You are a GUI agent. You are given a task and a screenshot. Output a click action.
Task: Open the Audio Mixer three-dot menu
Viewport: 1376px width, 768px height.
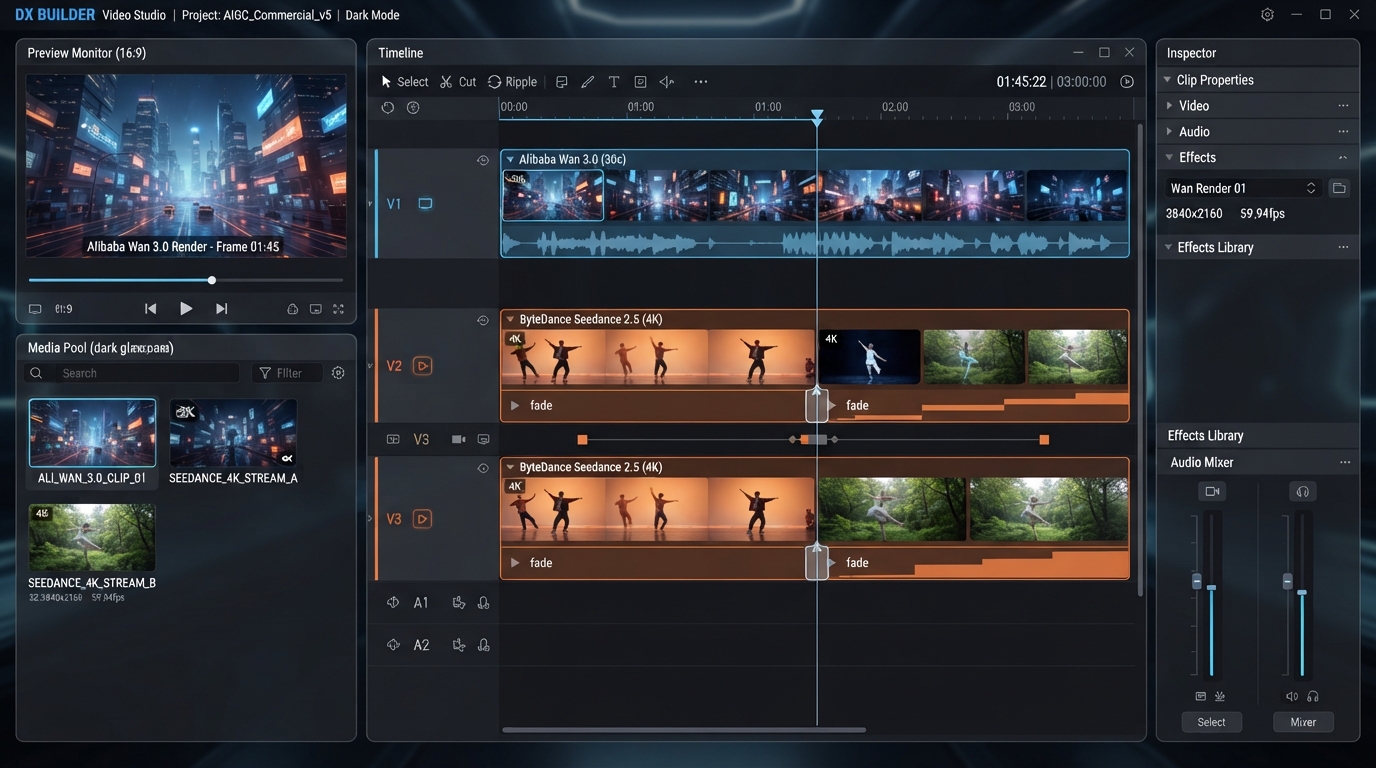[x=1345, y=463]
